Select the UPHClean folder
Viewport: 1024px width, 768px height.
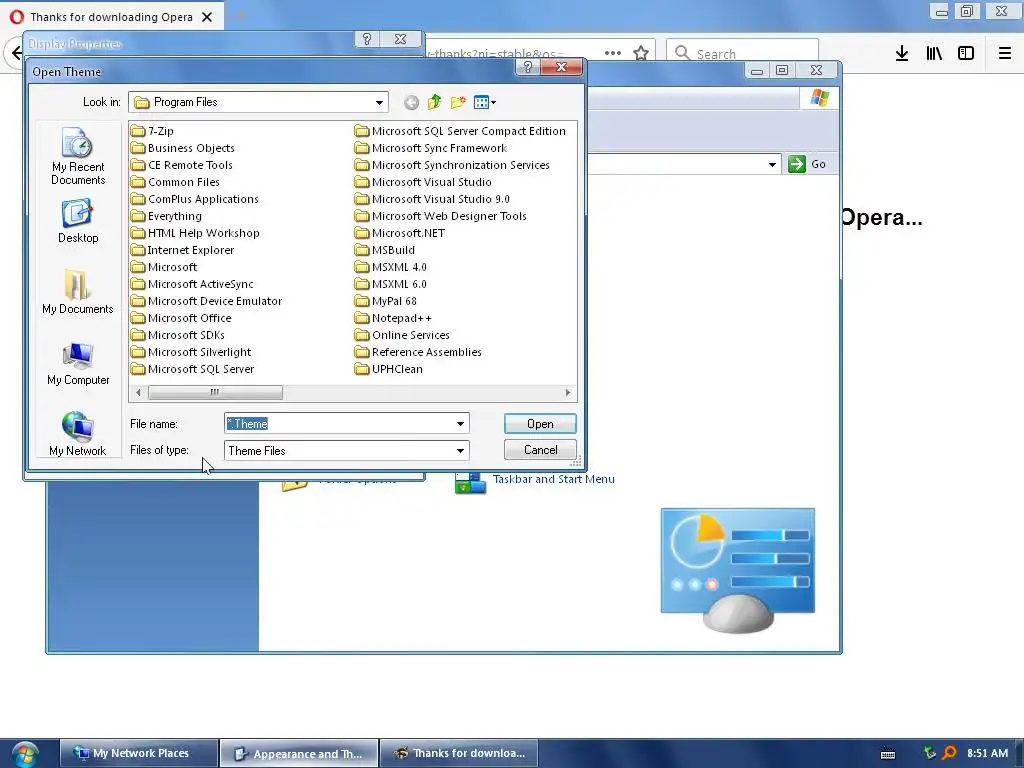(x=389, y=369)
